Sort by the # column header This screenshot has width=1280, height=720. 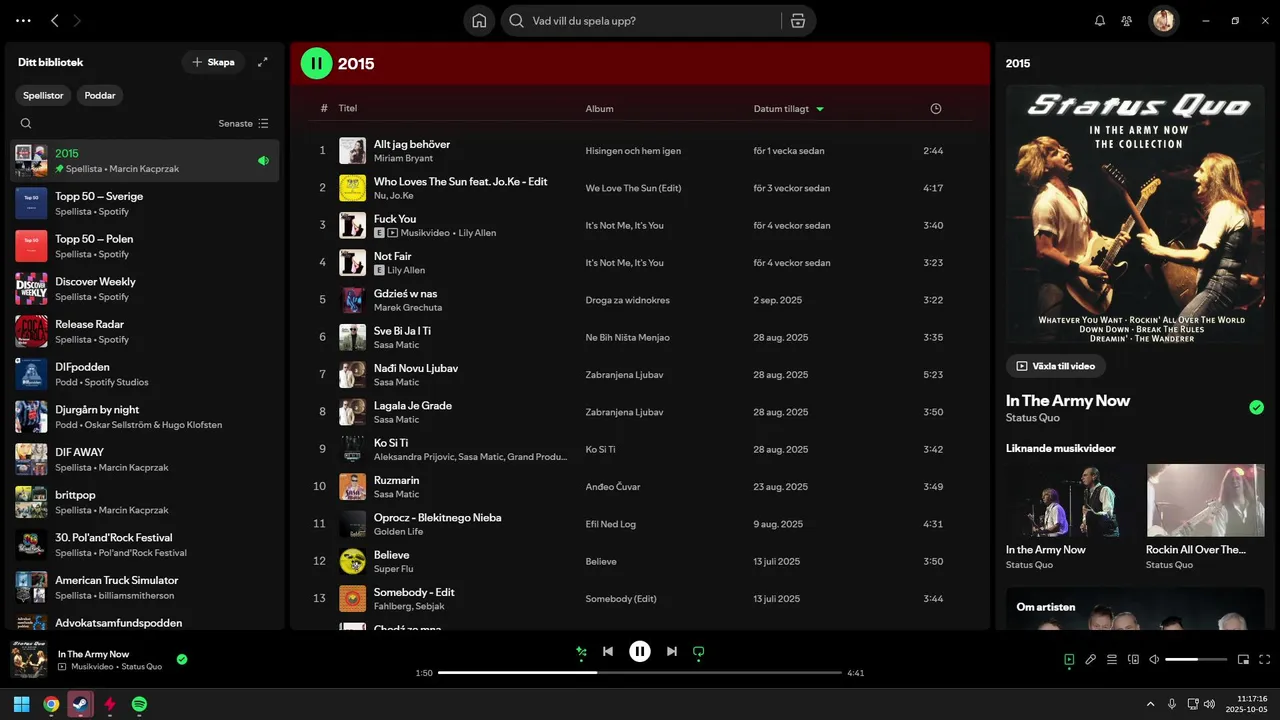[324, 109]
